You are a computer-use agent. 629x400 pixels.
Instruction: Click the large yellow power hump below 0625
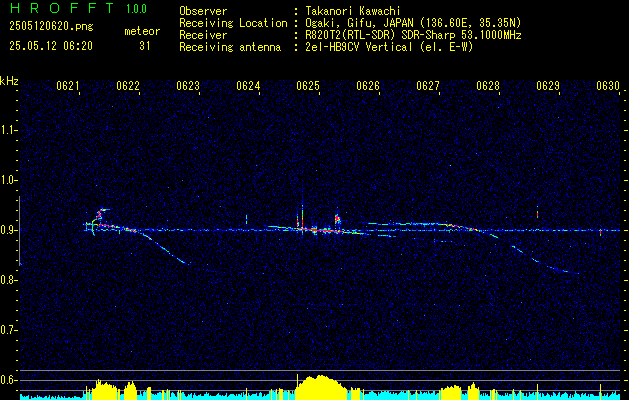pyautogui.click(x=321, y=387)
